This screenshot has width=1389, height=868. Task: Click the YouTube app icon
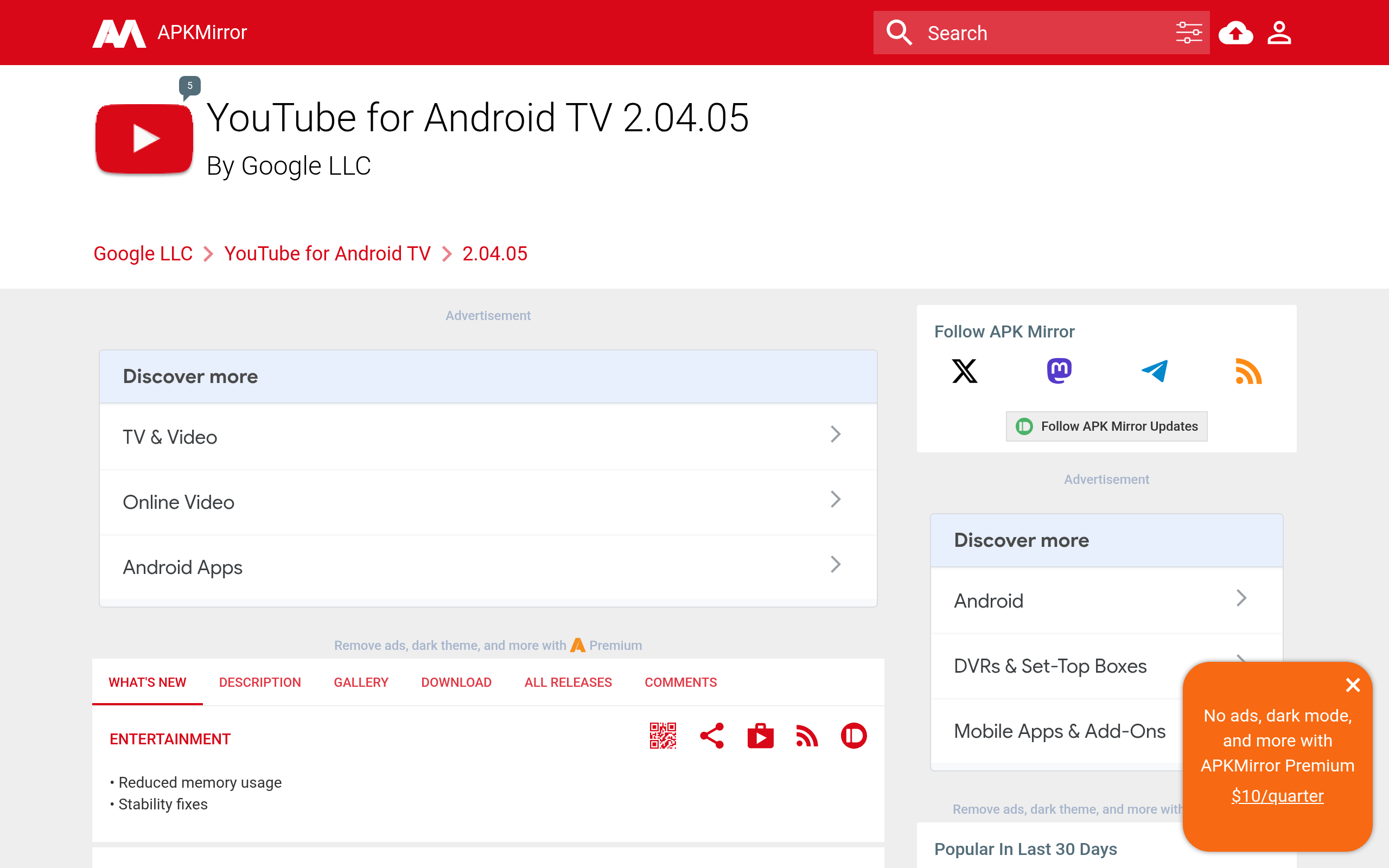(144, 138)
